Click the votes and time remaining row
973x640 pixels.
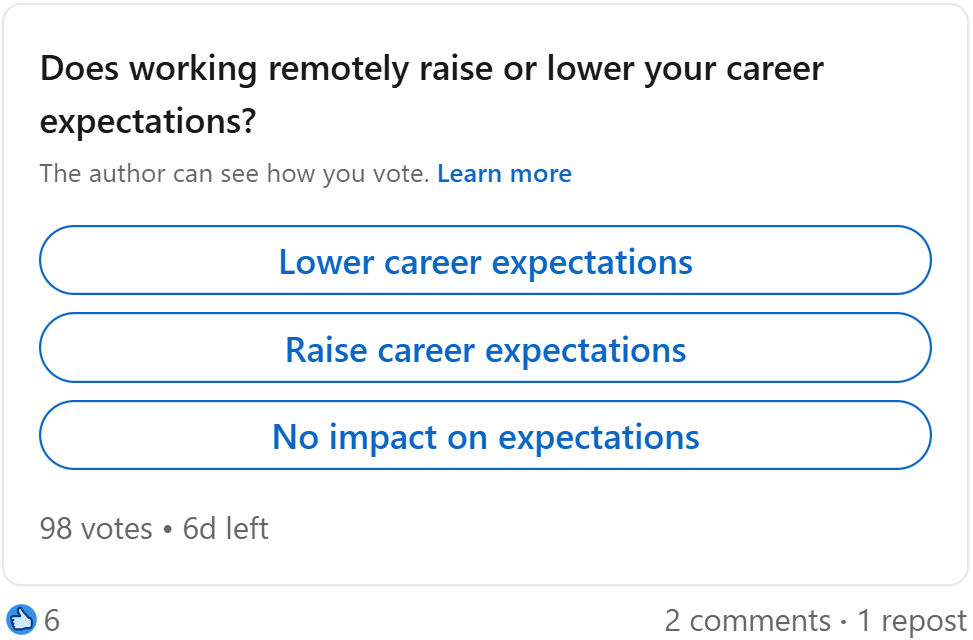[x=154, y=528]
